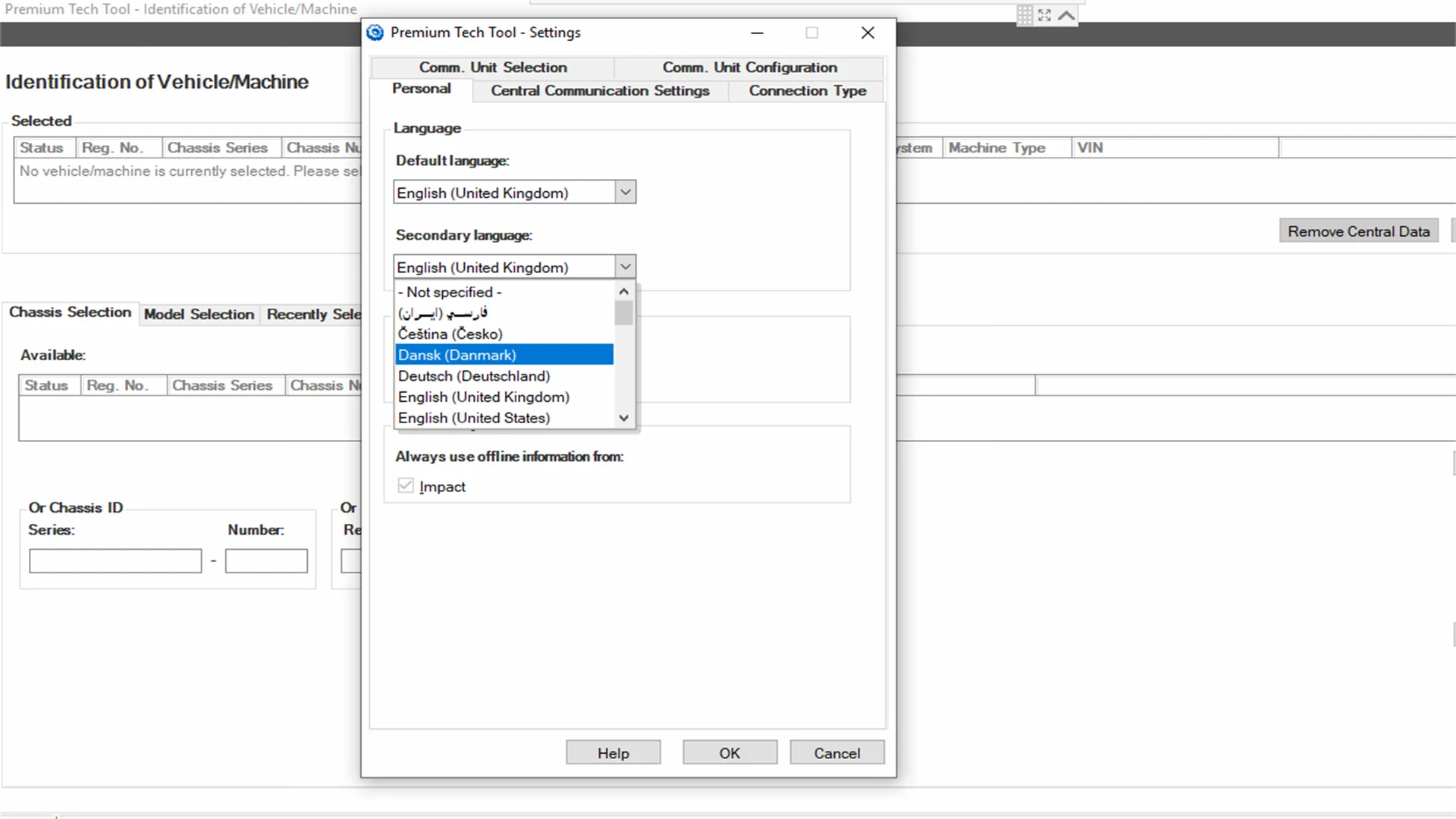Select Čeština (Česko) from language list
This screenshot has height=819, width=1456.
click(450, 333)
